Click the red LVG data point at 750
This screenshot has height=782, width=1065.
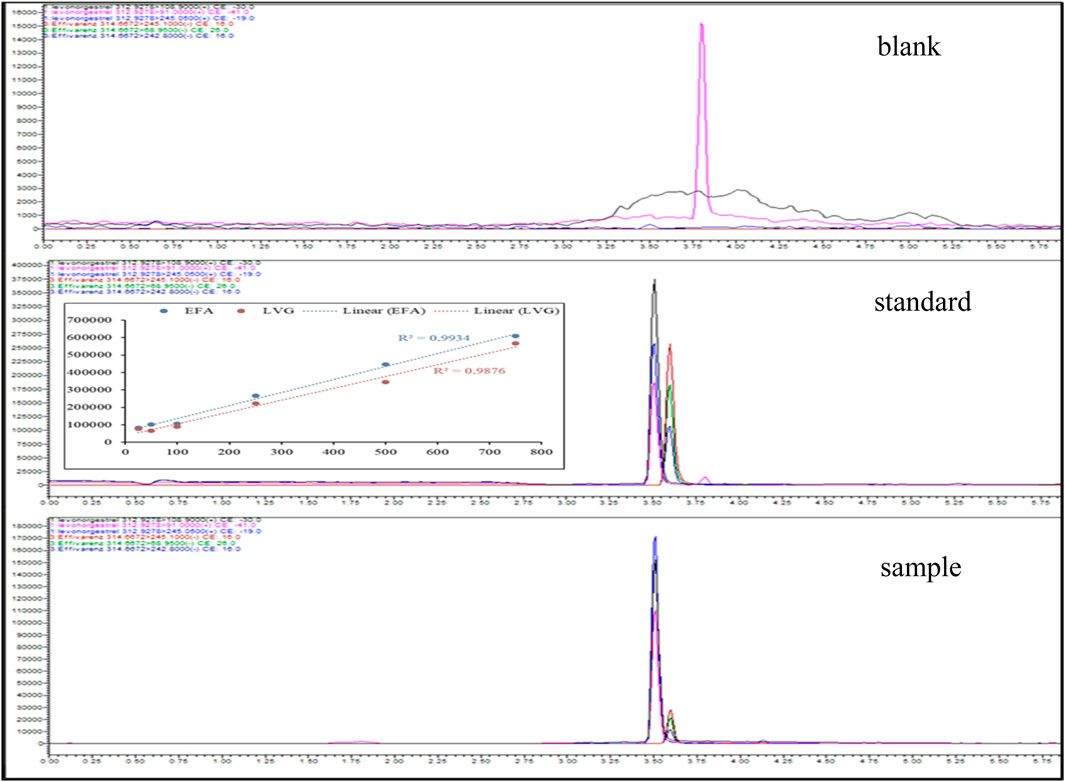tap(516, 344)
